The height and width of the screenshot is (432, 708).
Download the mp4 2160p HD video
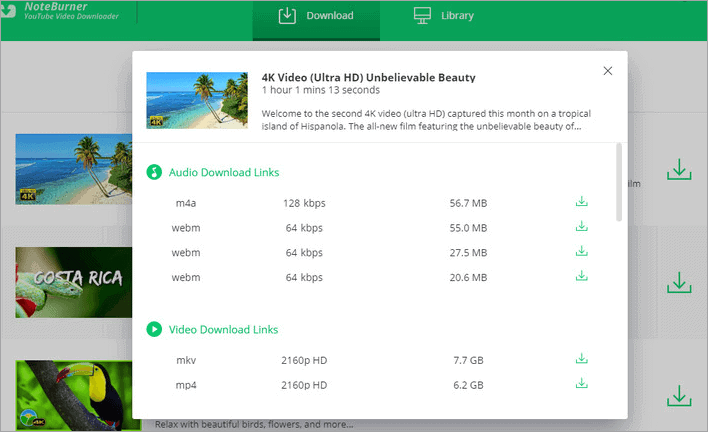(x=582, y=384)
